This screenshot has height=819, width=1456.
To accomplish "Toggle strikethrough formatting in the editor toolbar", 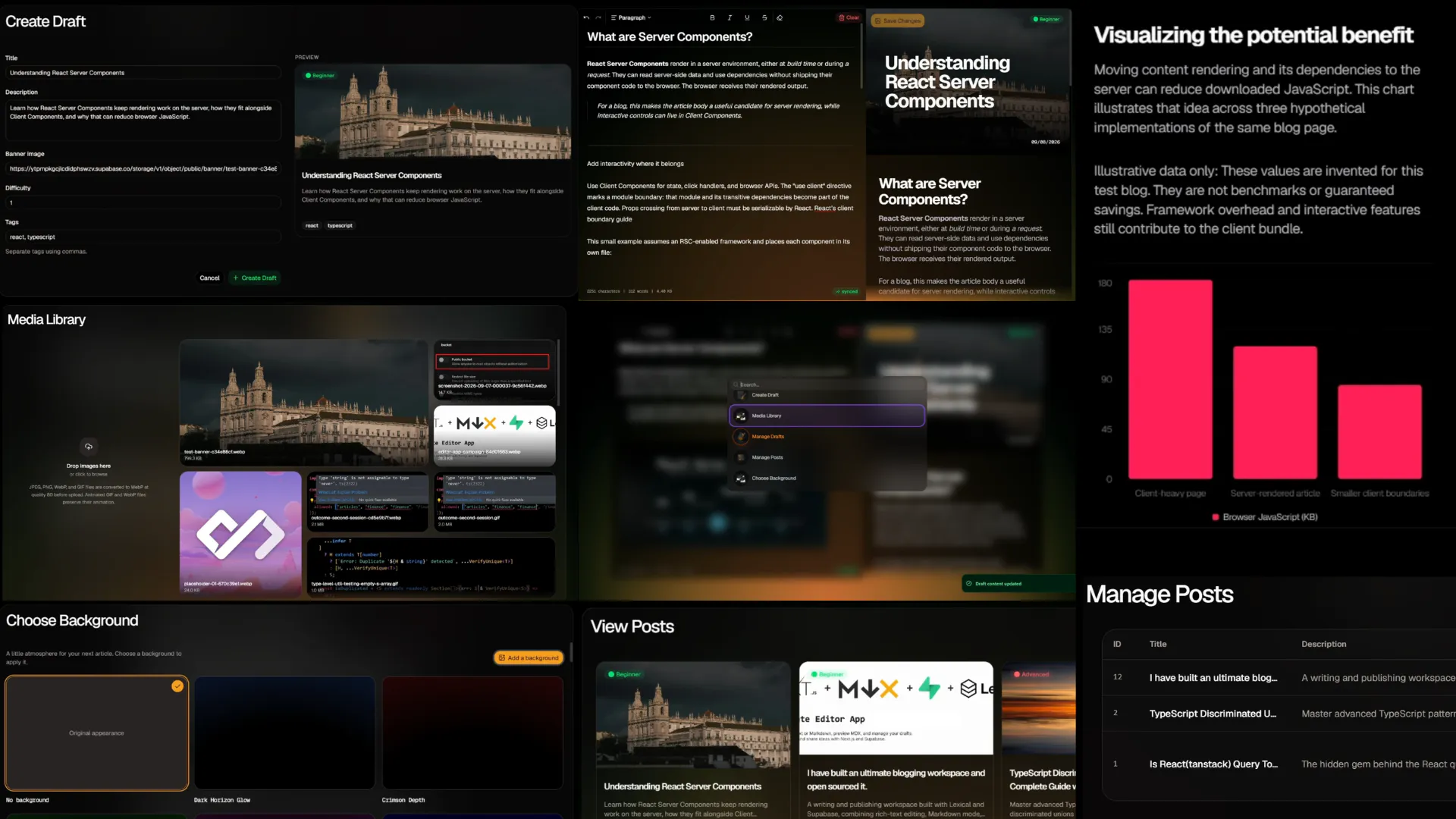I will click(x=764, y=17).
